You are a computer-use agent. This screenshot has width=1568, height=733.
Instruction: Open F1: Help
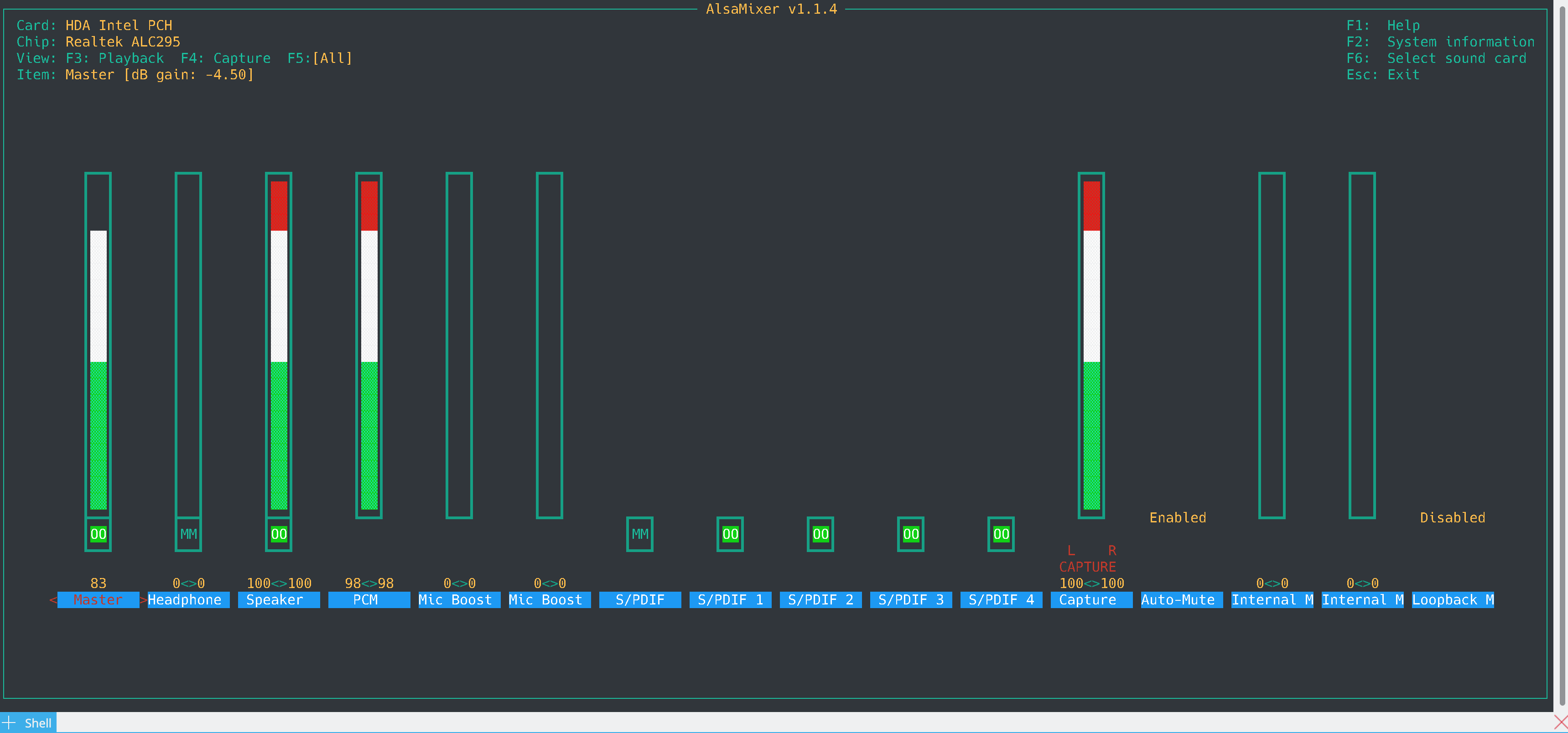[1382, 26]
